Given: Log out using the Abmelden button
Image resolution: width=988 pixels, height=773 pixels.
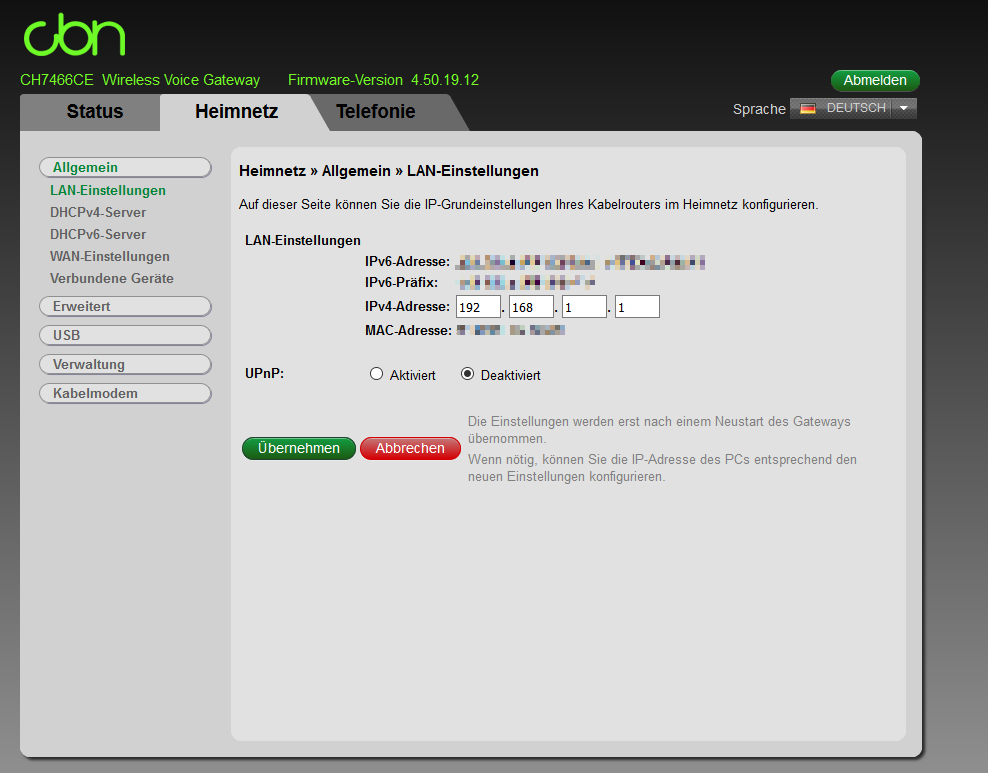Looking at the screenshot, I should coord(875,80).
